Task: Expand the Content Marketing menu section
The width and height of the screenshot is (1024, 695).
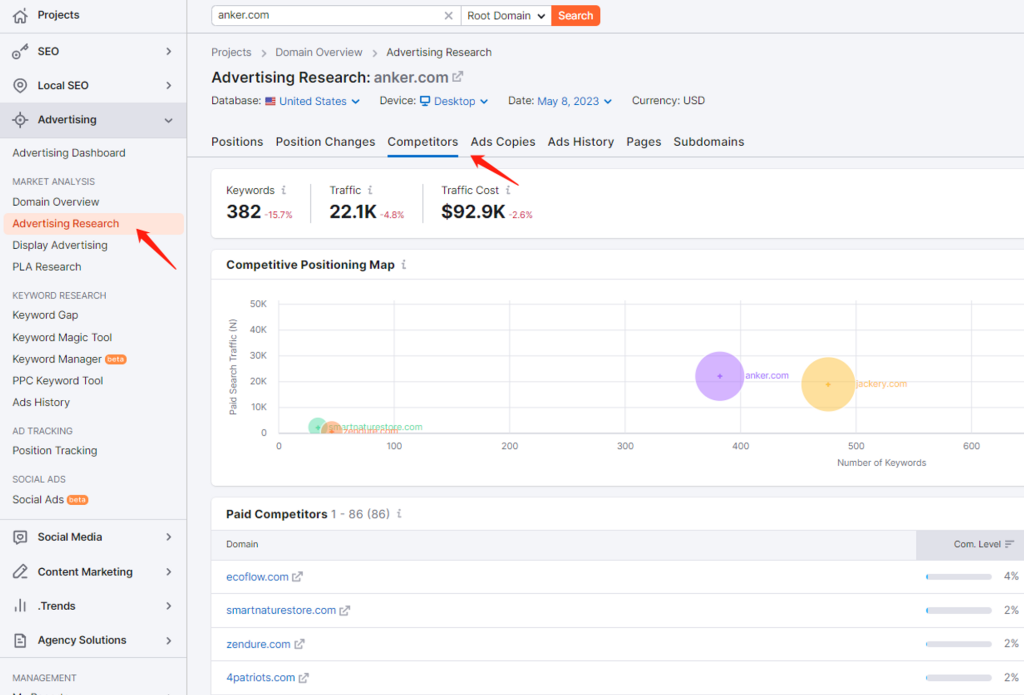Action: pyautogui.click(x=168, y=572)
